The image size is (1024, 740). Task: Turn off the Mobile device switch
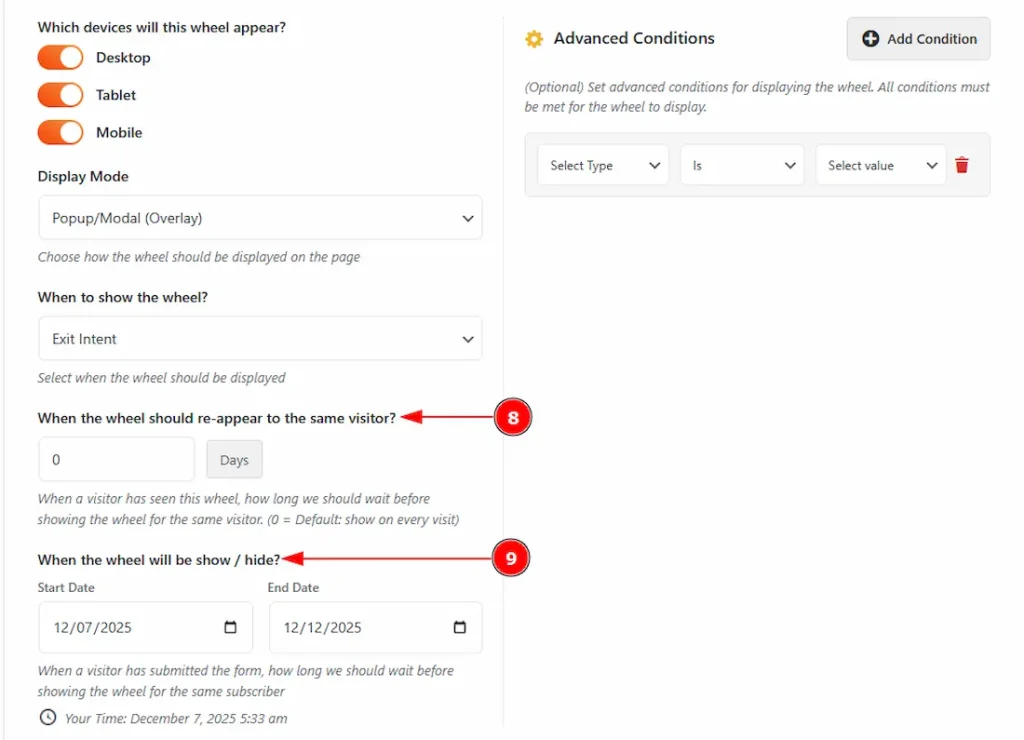(x=60, y=132)
